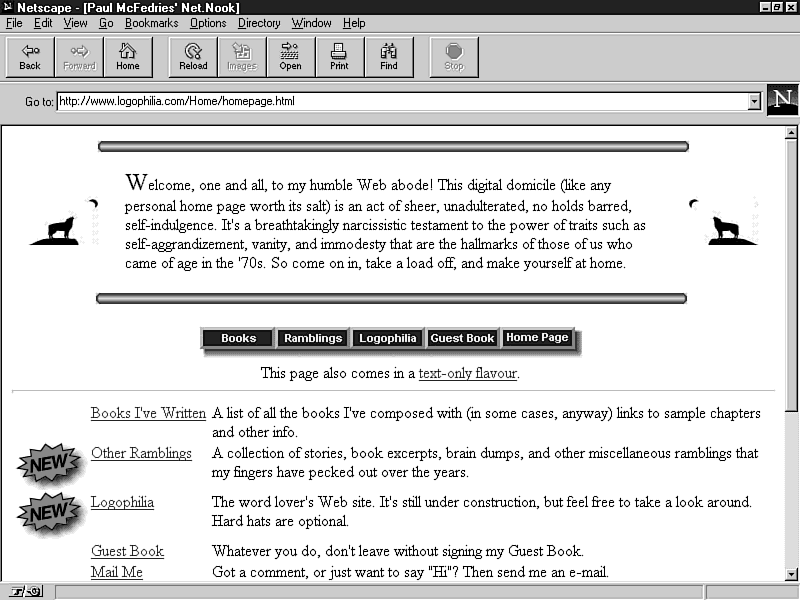Open the Guest Book list link

coord(128,551)
